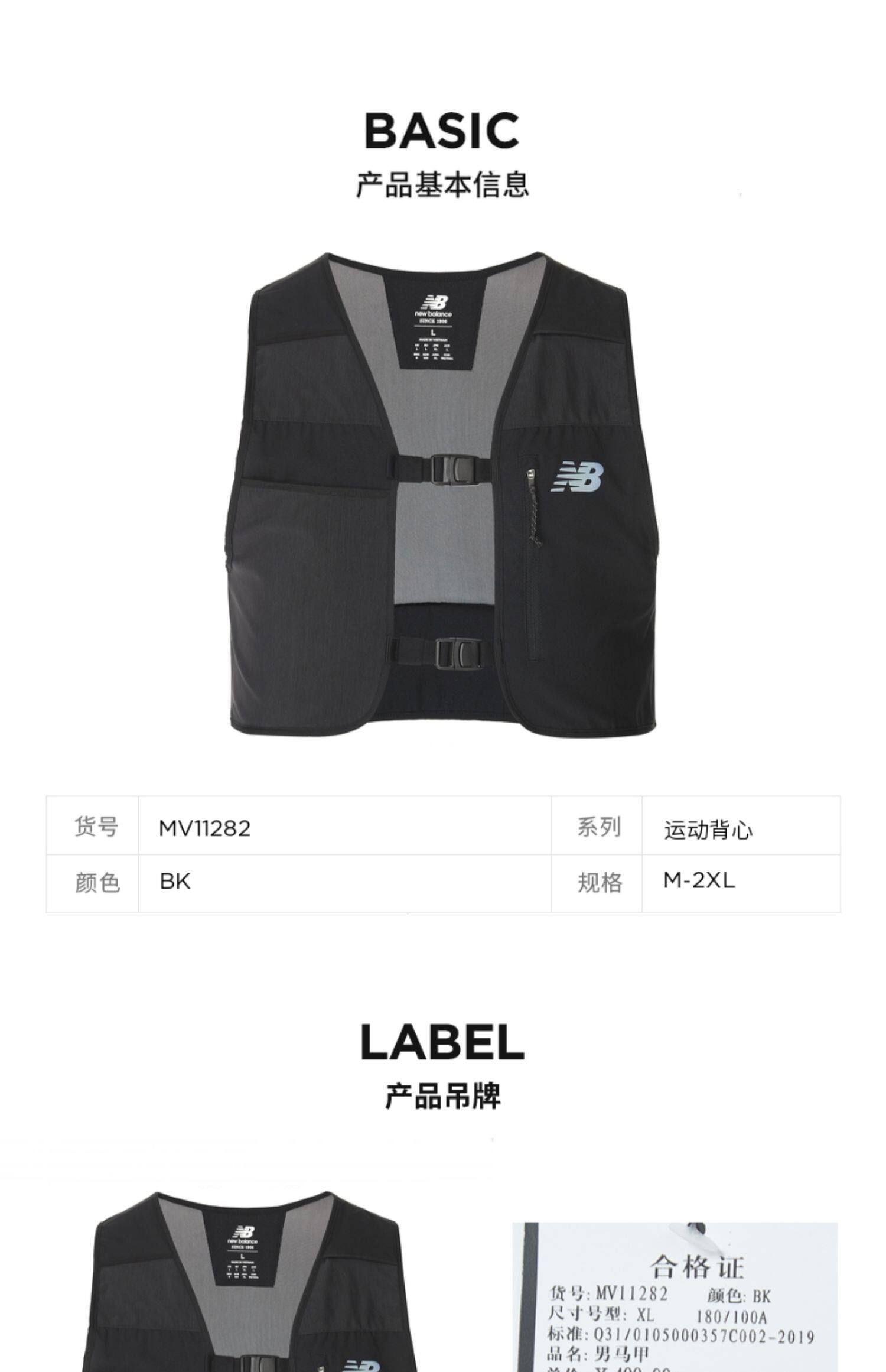Screen dimensions: 886x1372
Task: Click the large black vest product image
Action: tap(442, 495)
